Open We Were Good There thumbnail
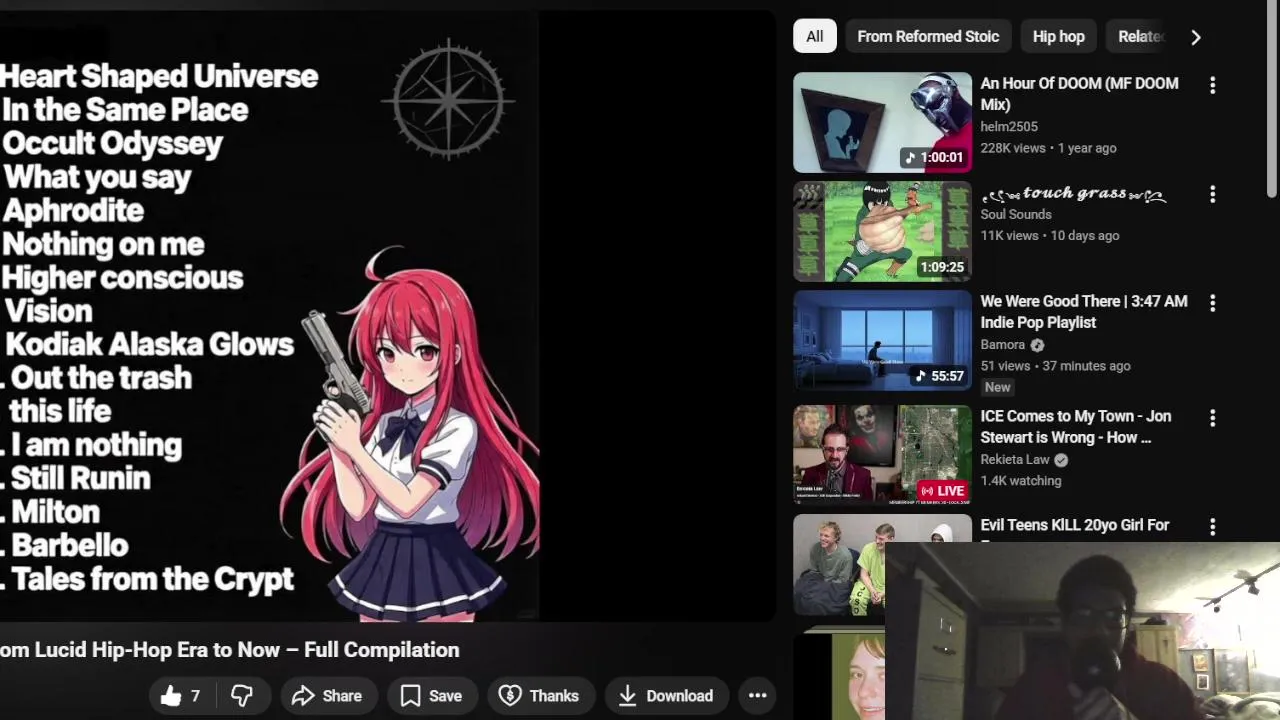The width and height of the screenshot is (1280, 720). [x=882, y=340]
